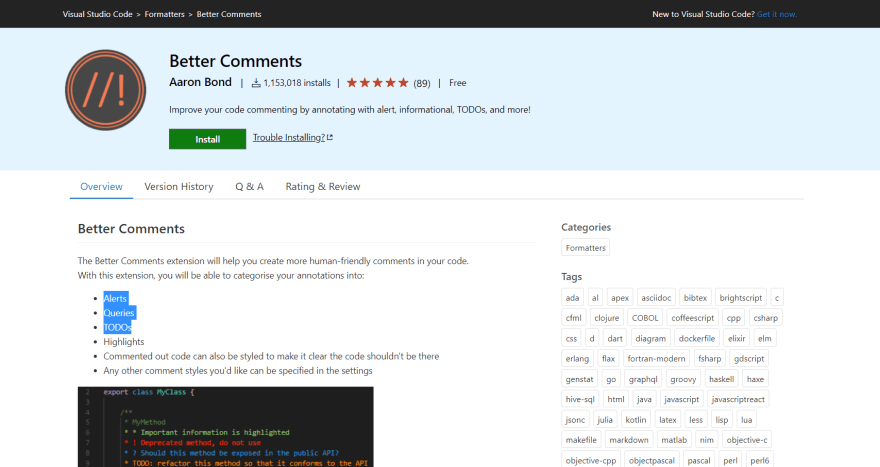Screen dimensions: 880x467
Task: Click the (89) review count
Action: (x=422, y=84)
